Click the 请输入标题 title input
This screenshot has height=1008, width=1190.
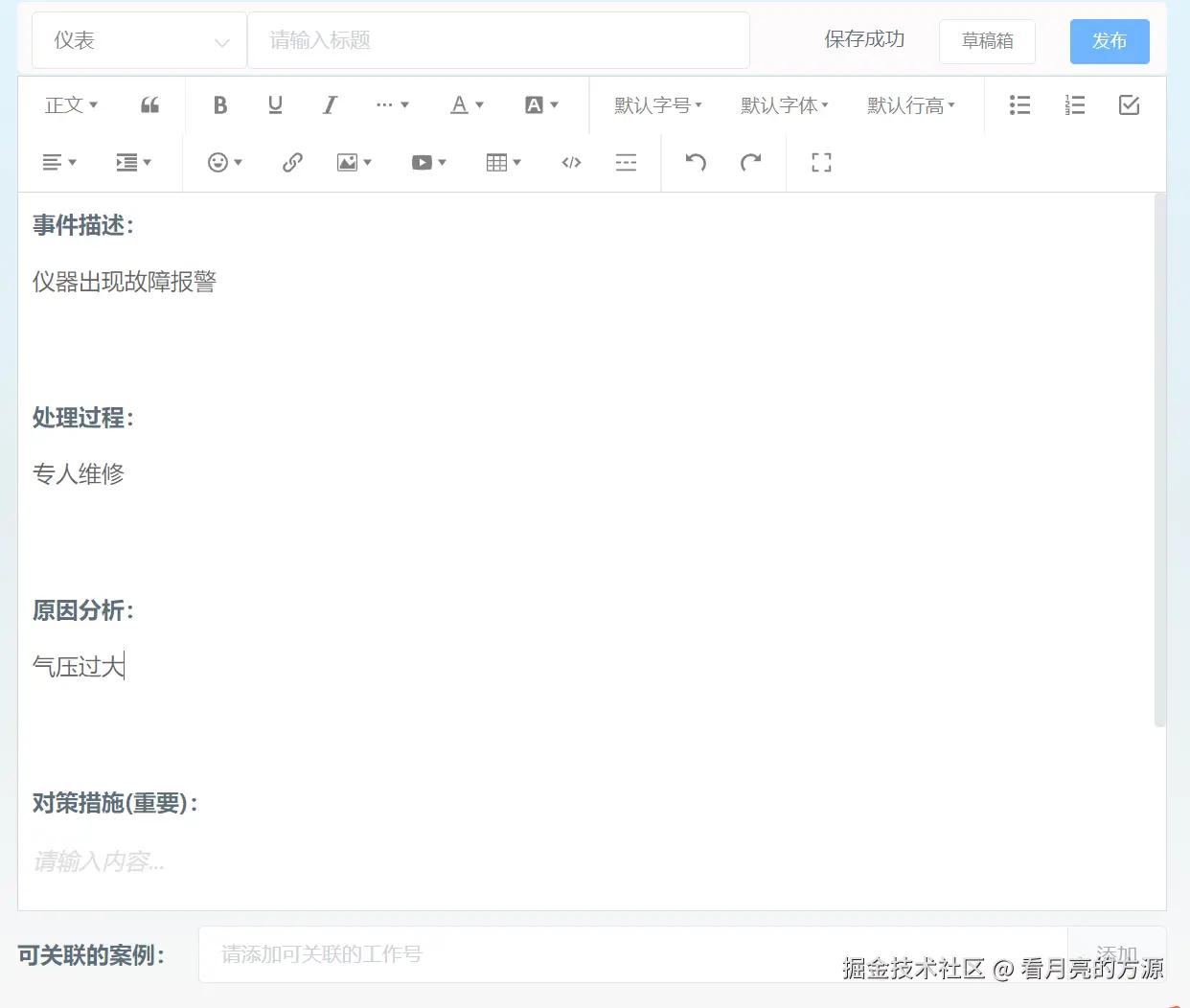(x=498, y=40)
